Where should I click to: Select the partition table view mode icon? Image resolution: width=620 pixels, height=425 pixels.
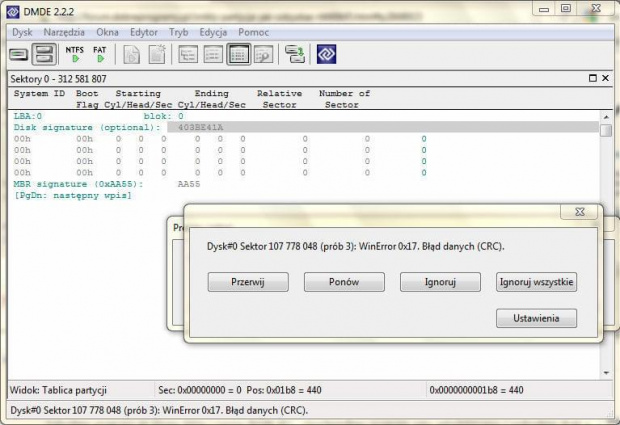(x=239, y=54)
